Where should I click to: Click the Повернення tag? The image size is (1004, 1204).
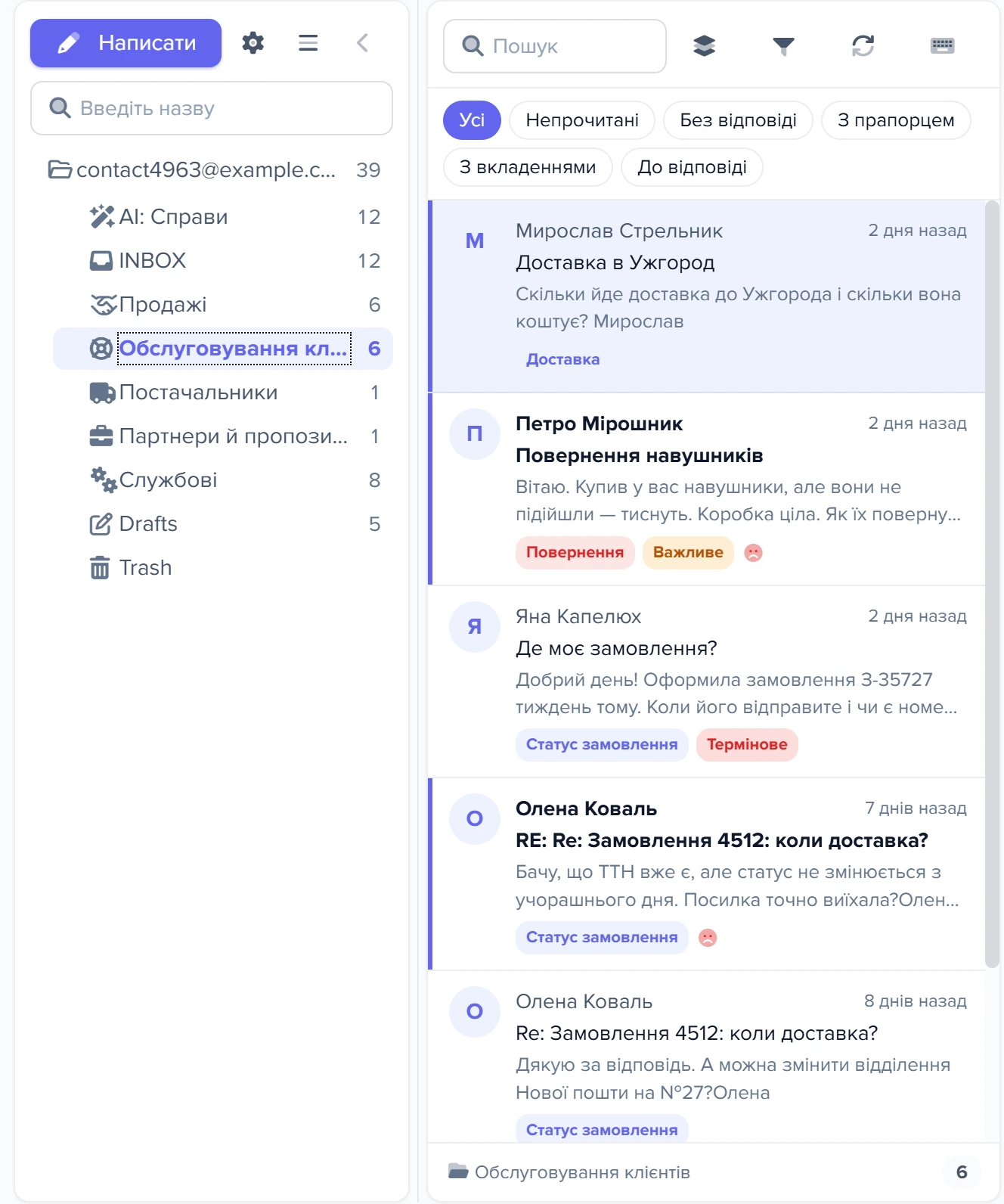point(575,553)
